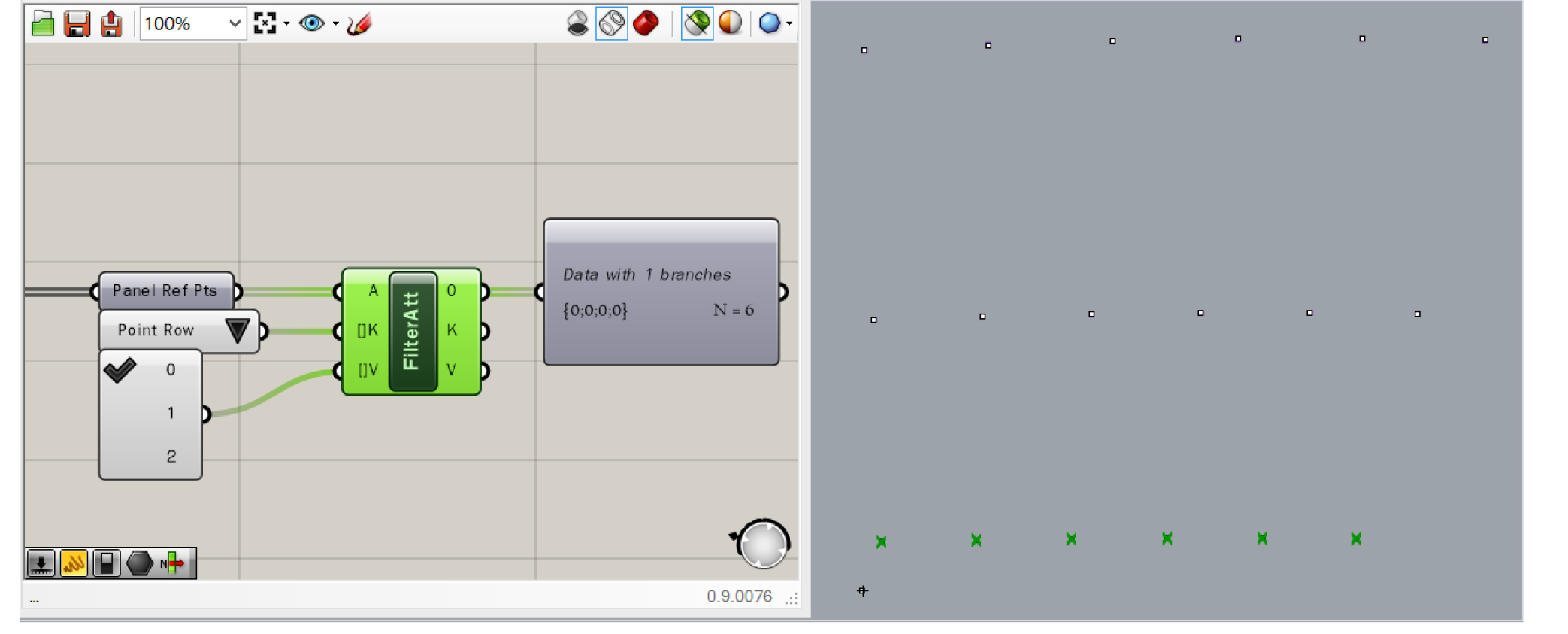Toggle the green selected-only preview
This screenshot has width=1568, height=634.
[x=697, y=23]
